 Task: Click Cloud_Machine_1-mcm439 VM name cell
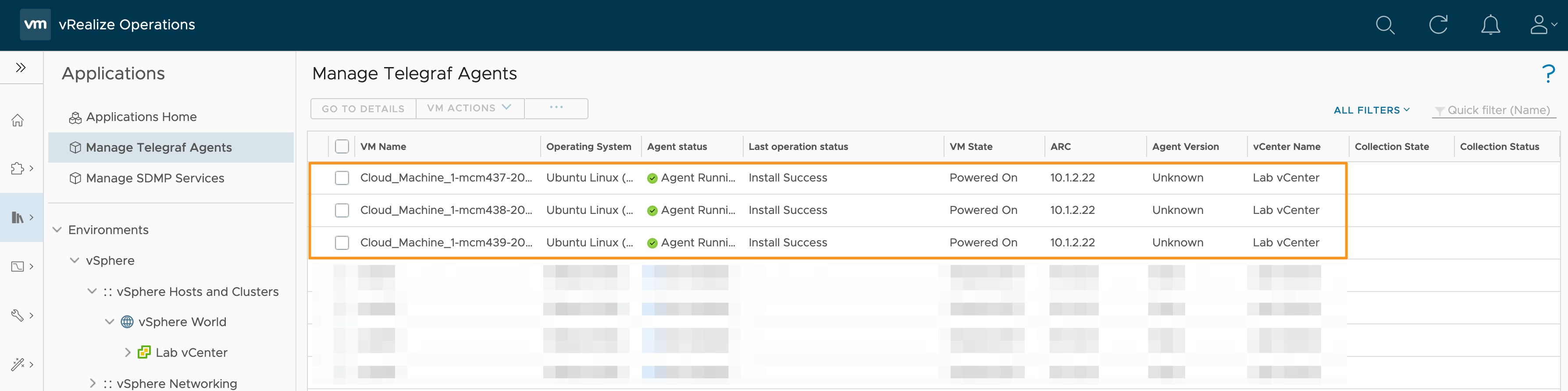coord(446,242)
